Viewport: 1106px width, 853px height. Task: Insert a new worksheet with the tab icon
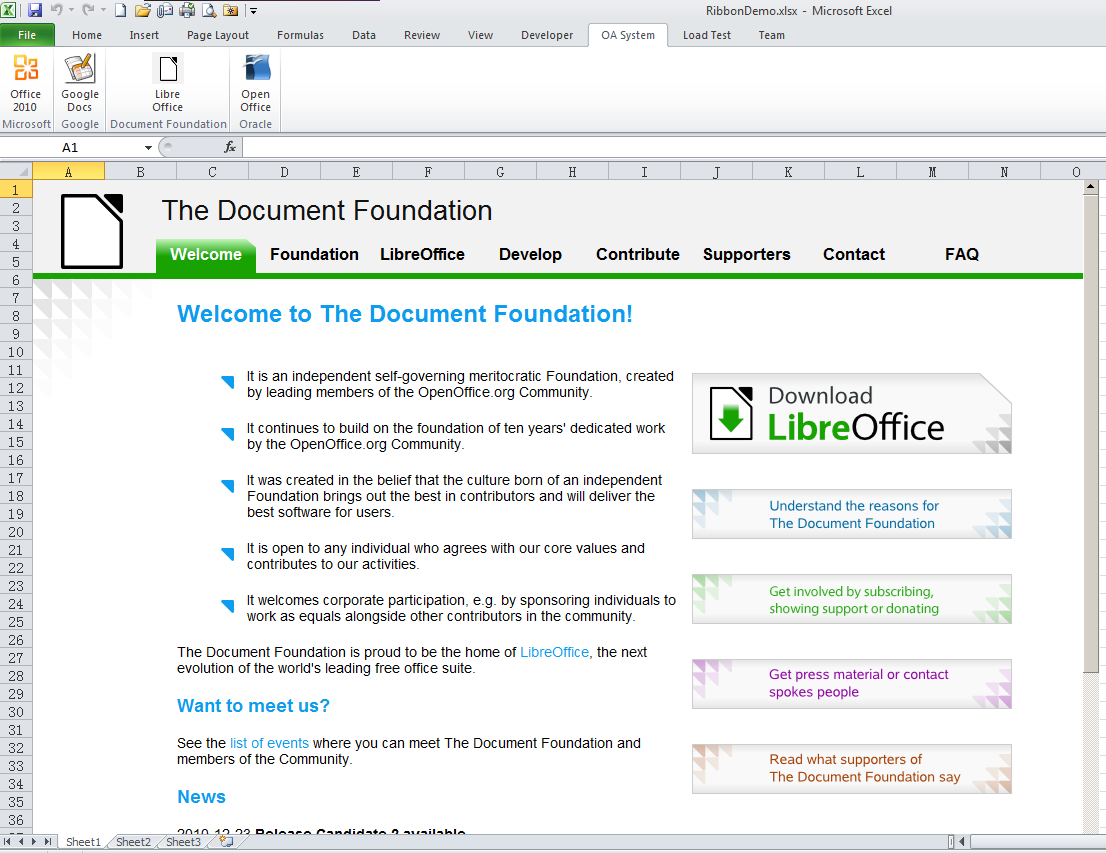point(227,841)
